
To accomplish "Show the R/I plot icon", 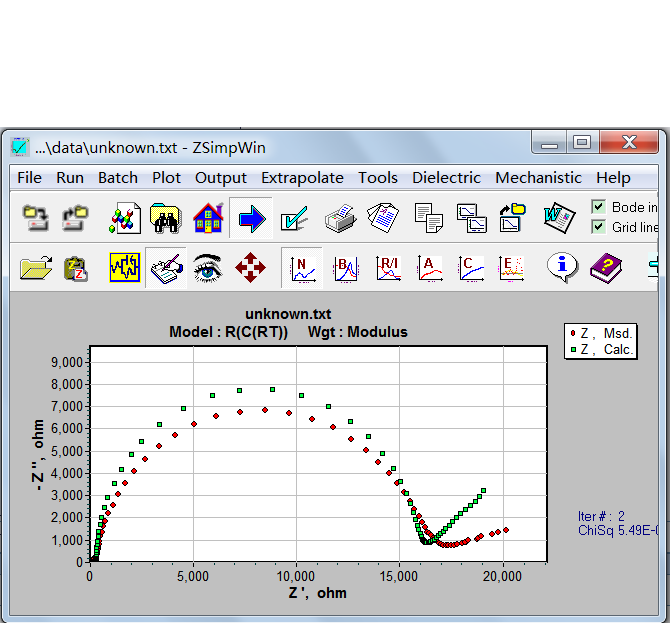I will pyautogui.click(x=388, y=269).
